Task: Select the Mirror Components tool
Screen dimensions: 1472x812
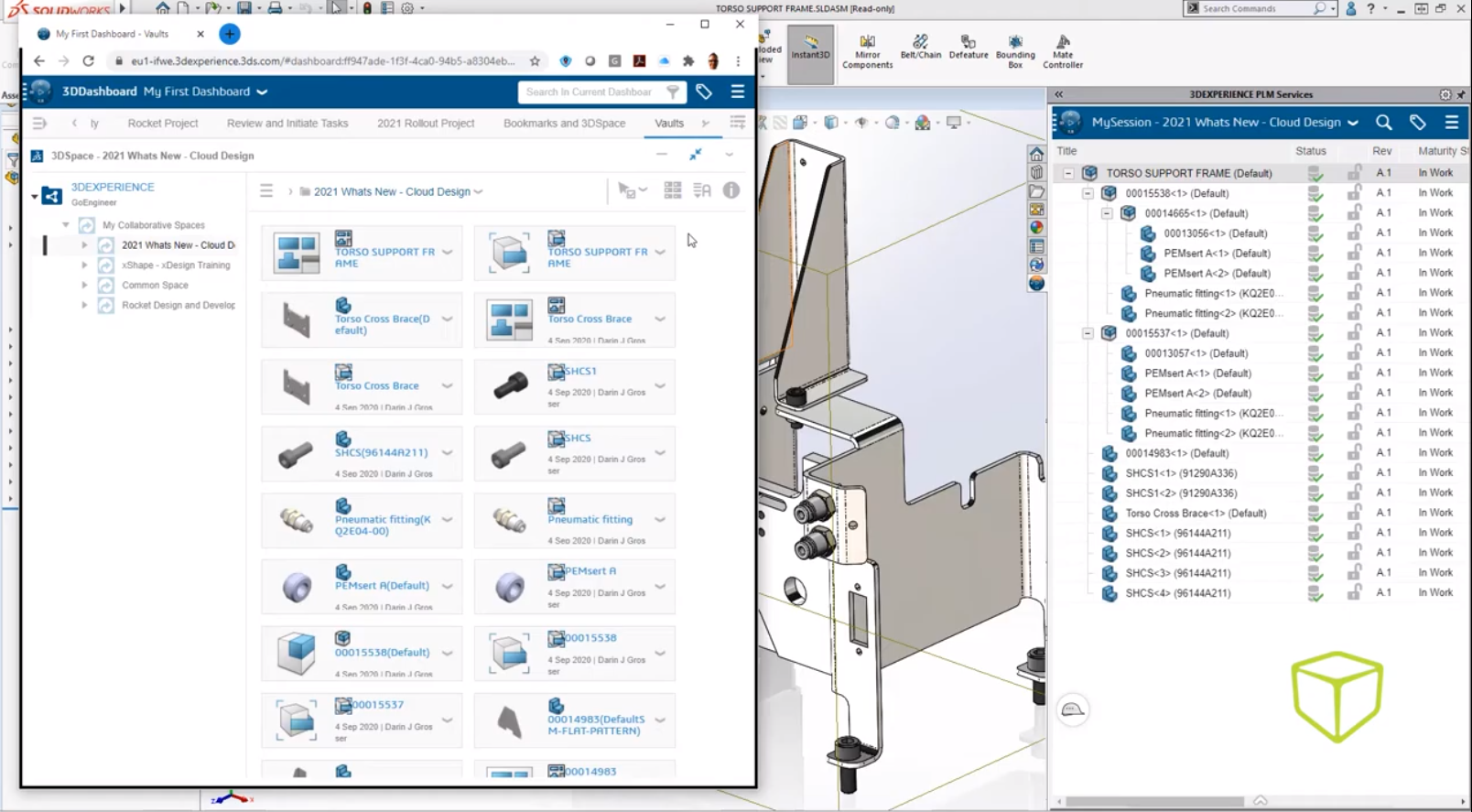Action: [867, 52]
